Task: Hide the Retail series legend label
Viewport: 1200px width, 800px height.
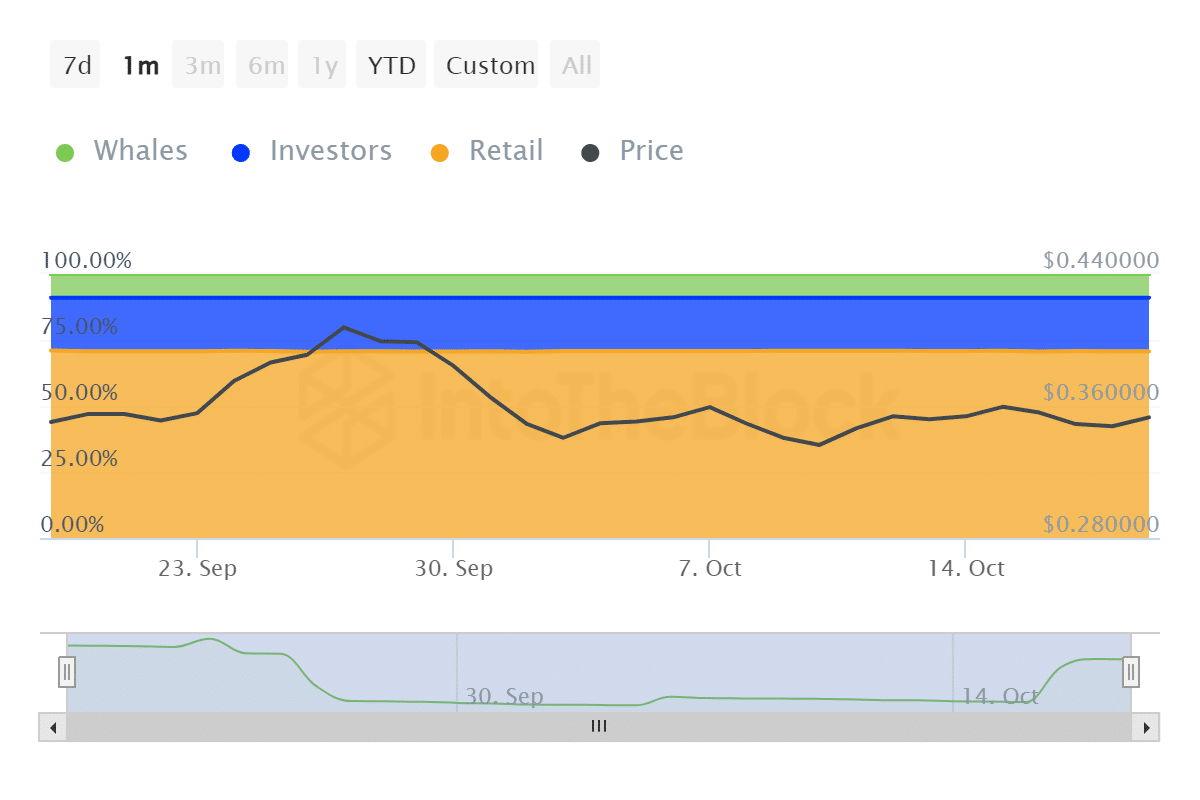Action: (505, 151)
